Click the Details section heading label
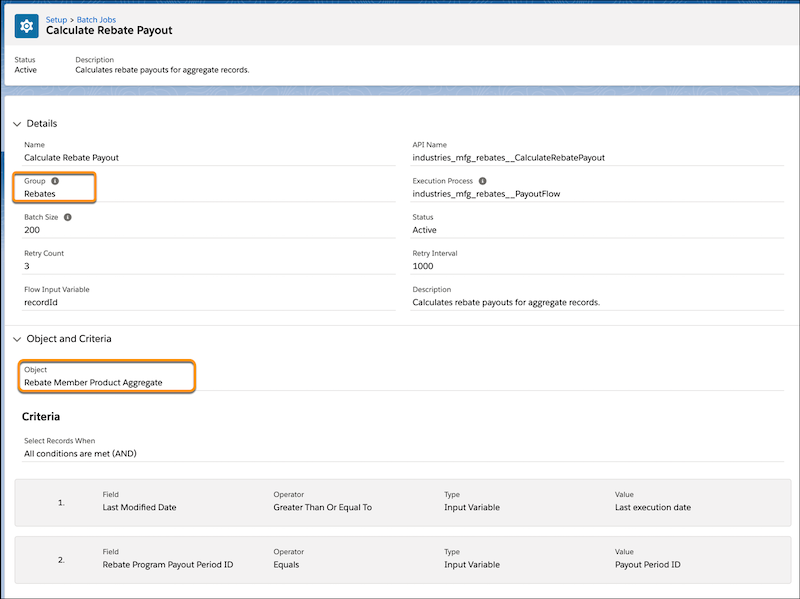Screen dimensions: 800x599 click(x=42, y=123)
